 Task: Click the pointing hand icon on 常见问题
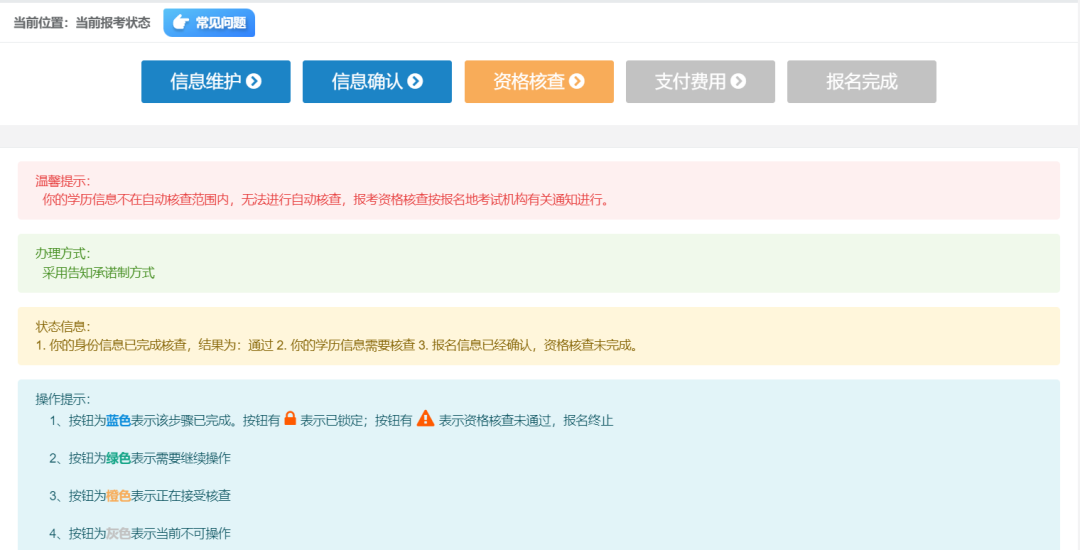click(x=180, y=23)
